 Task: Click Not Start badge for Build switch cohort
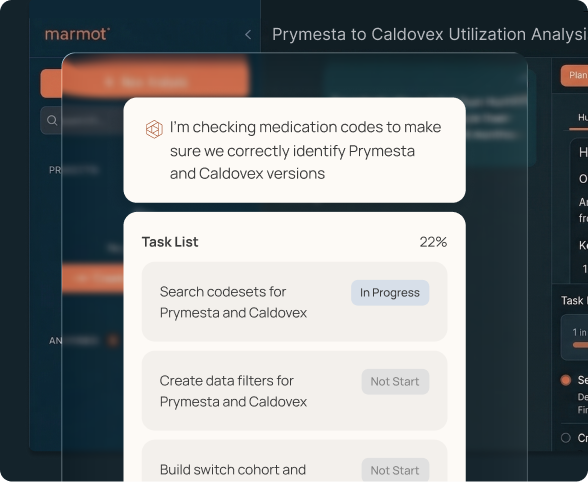pos(395,470)
